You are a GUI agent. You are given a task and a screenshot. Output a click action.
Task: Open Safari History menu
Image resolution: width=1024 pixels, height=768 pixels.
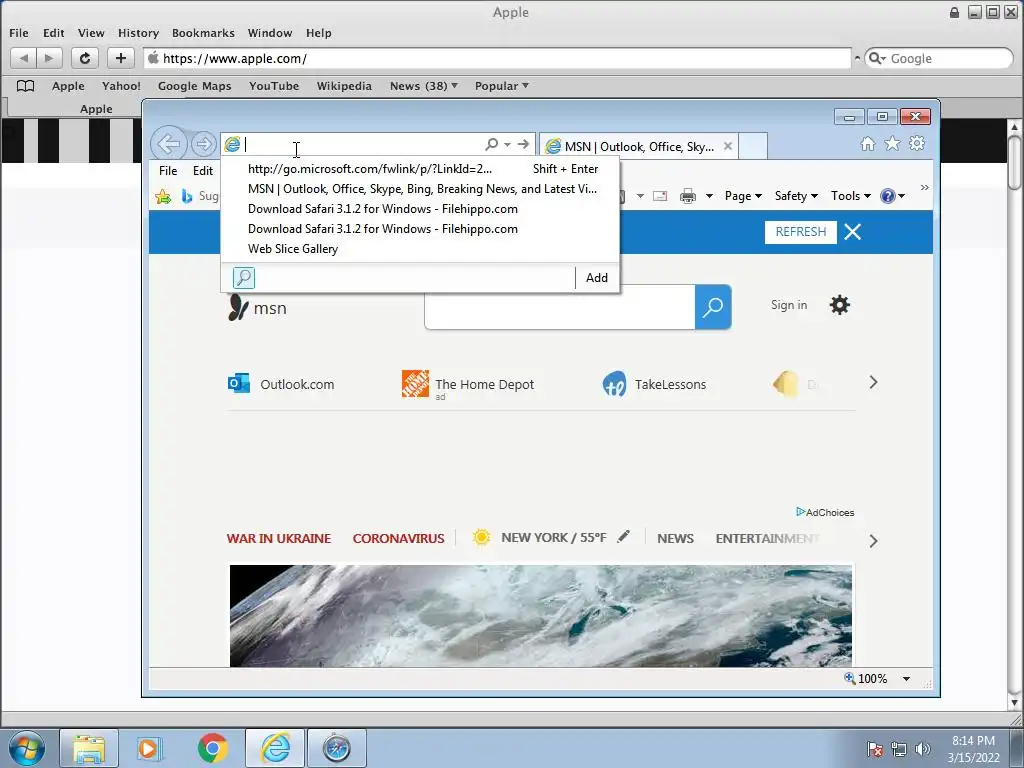138,33
